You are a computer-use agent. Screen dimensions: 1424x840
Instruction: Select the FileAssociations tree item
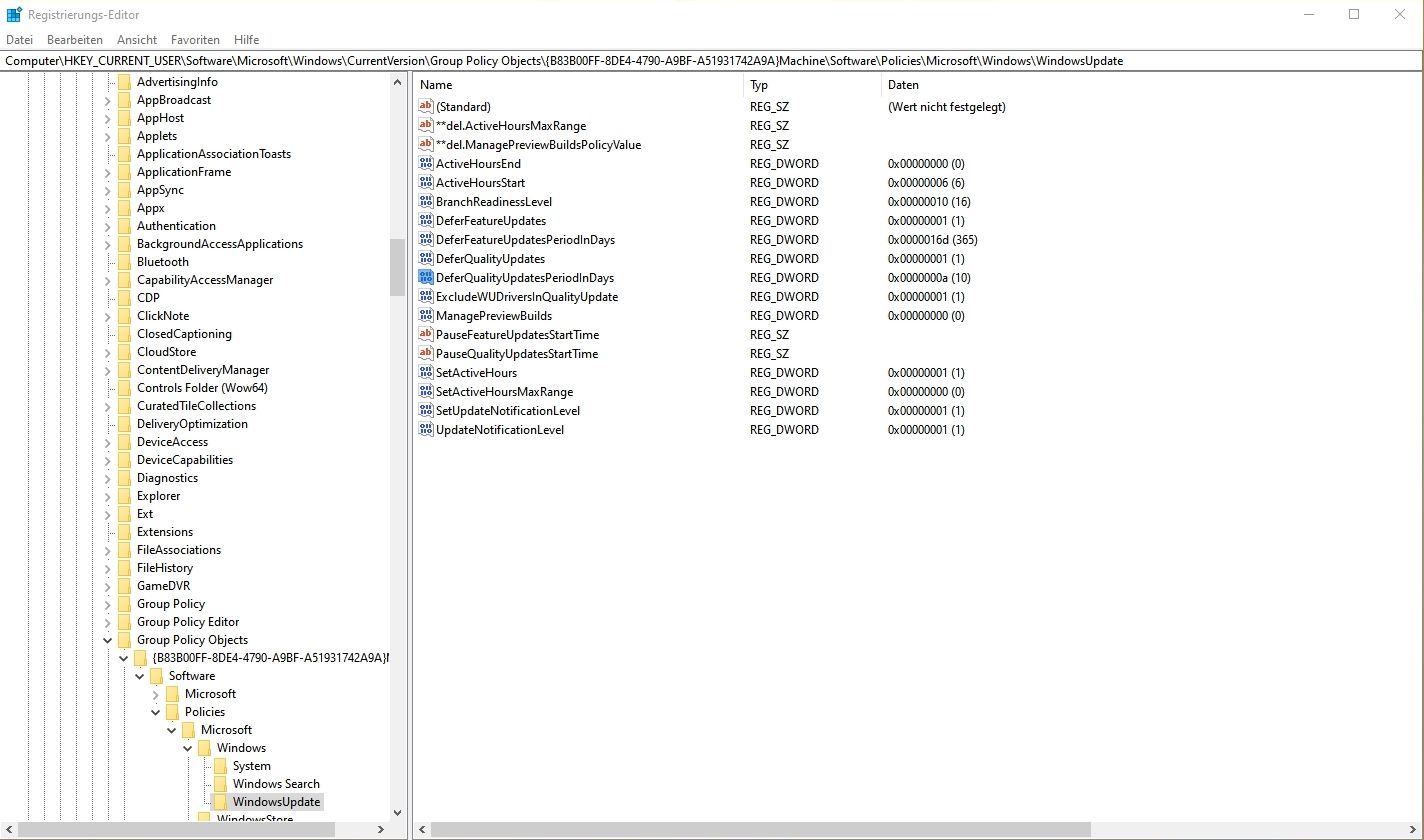179,550
